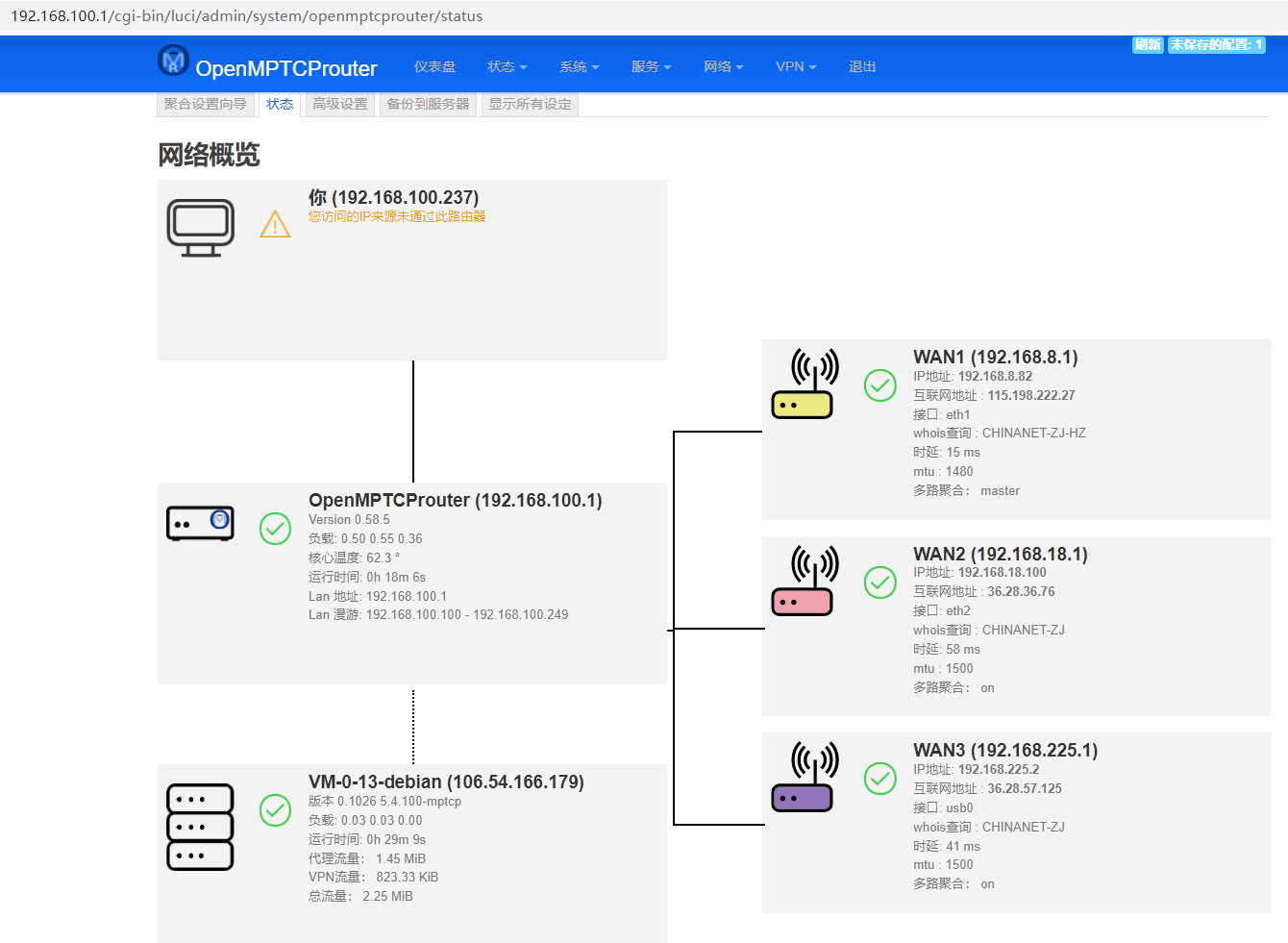Click the 代理流量 1.45 MiB line
Viewport: 1288px width, 943px height.
pos(367,858)
